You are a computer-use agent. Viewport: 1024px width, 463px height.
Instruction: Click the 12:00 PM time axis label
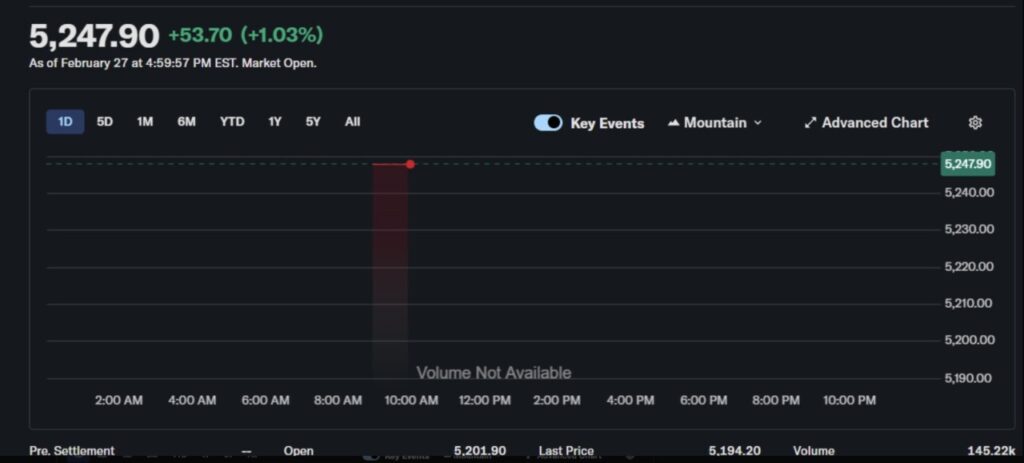(485, 400)
